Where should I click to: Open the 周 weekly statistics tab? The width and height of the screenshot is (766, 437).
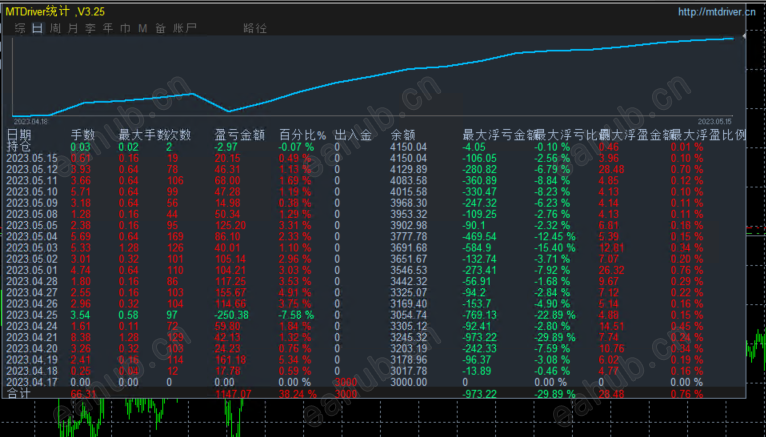click(55, 28)
